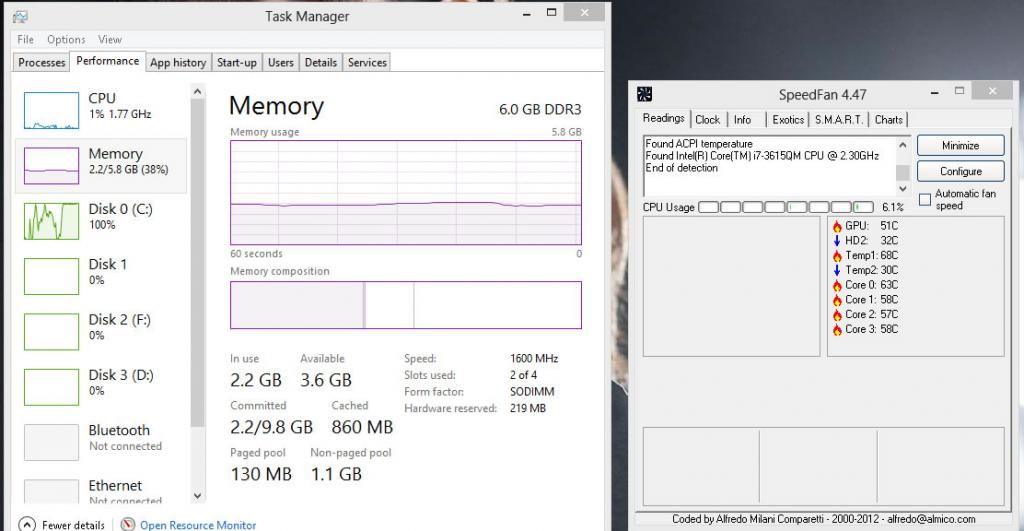Click the SpeedFan fan icon in title bar
1024x531 pixels.
tap(645, 94)
